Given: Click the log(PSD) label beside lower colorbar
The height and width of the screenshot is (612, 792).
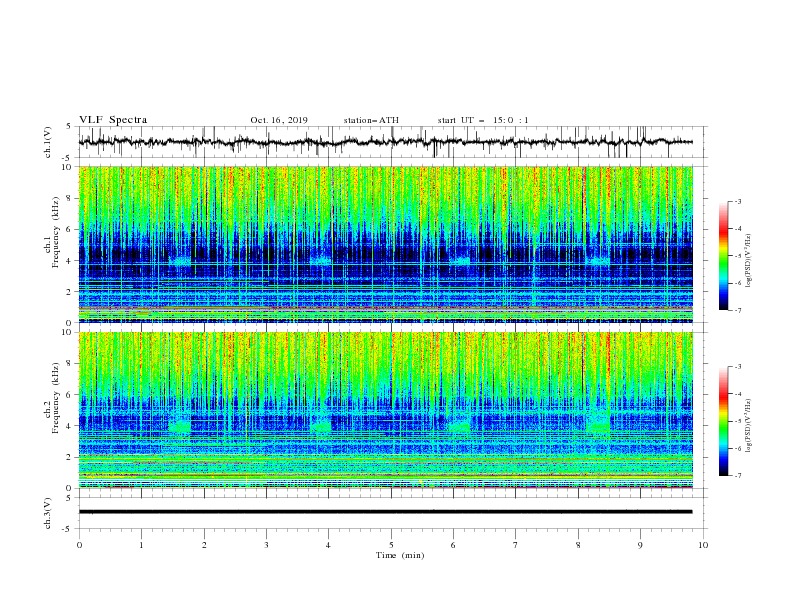Looking at the screenshot, I should 748,425.
